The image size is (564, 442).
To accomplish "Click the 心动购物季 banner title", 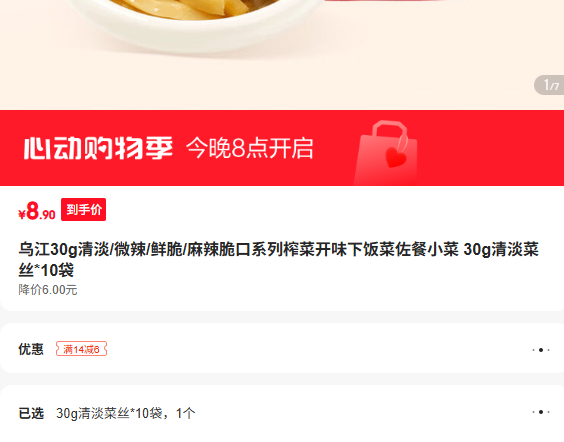I will (98, 148).
